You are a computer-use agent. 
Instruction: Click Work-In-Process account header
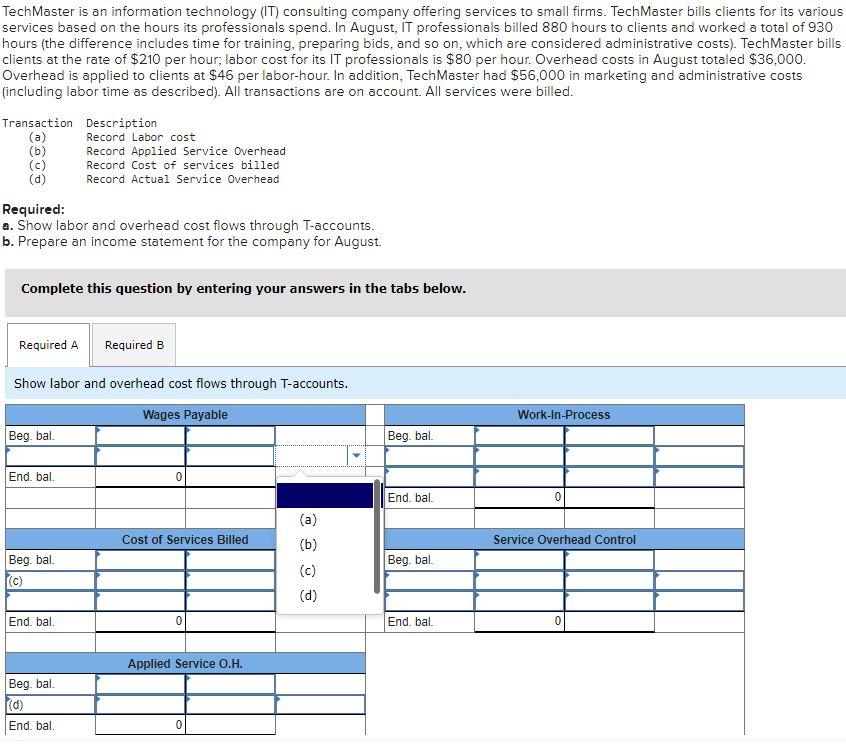[564, 415]
